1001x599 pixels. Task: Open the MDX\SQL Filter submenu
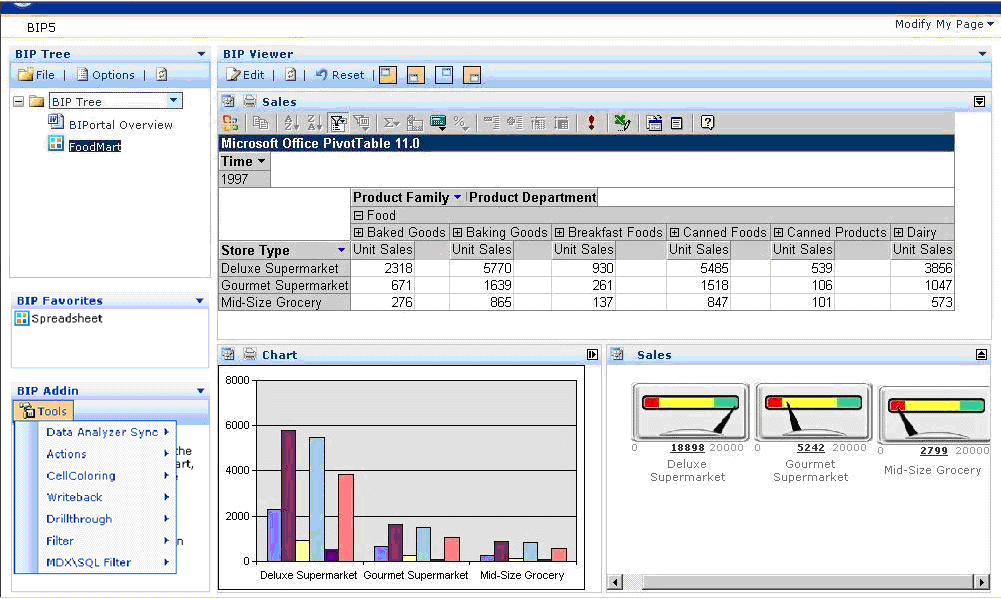pyautogui.click(x=107, y=563)
